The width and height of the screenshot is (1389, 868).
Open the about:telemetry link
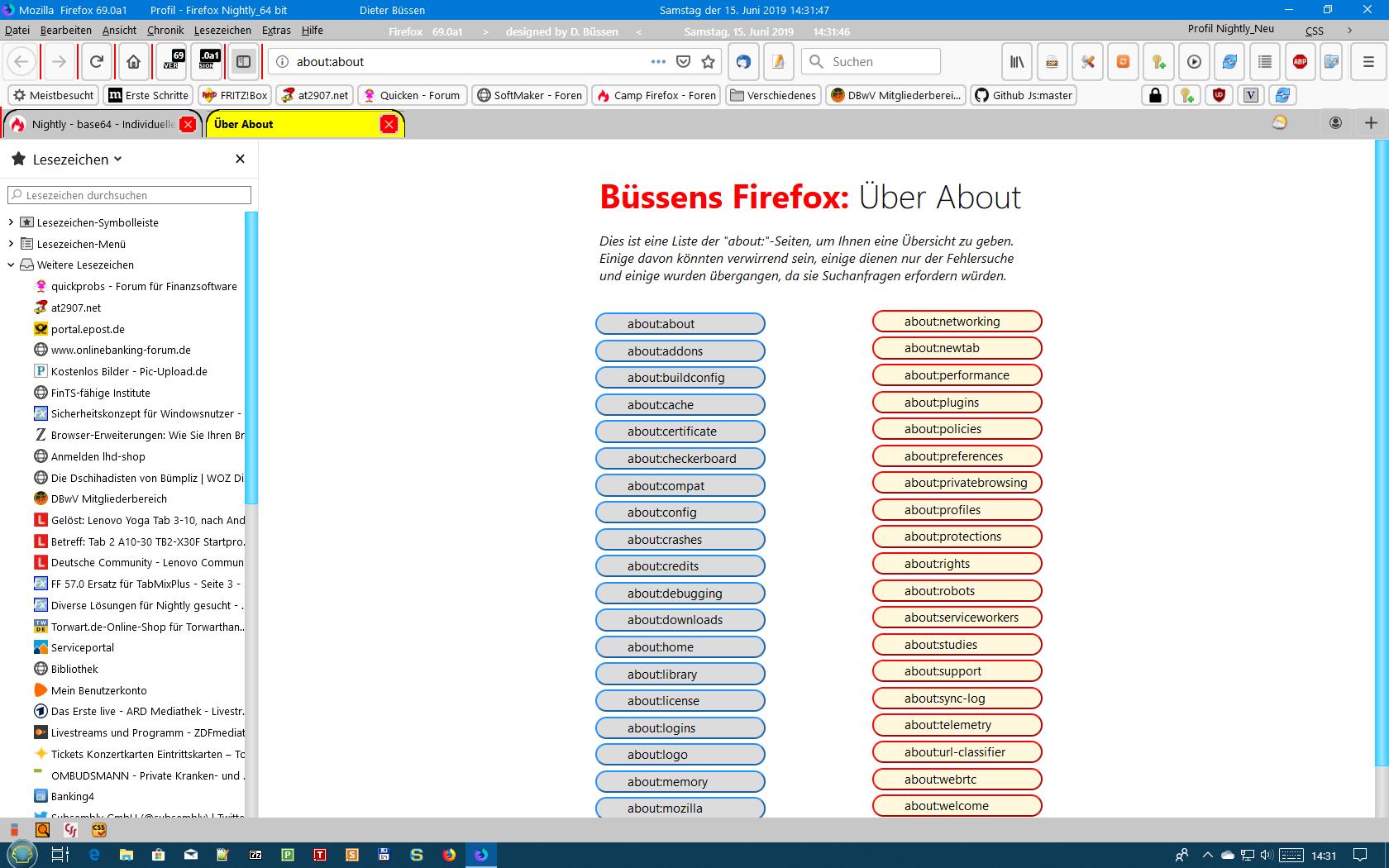point(957,725)
